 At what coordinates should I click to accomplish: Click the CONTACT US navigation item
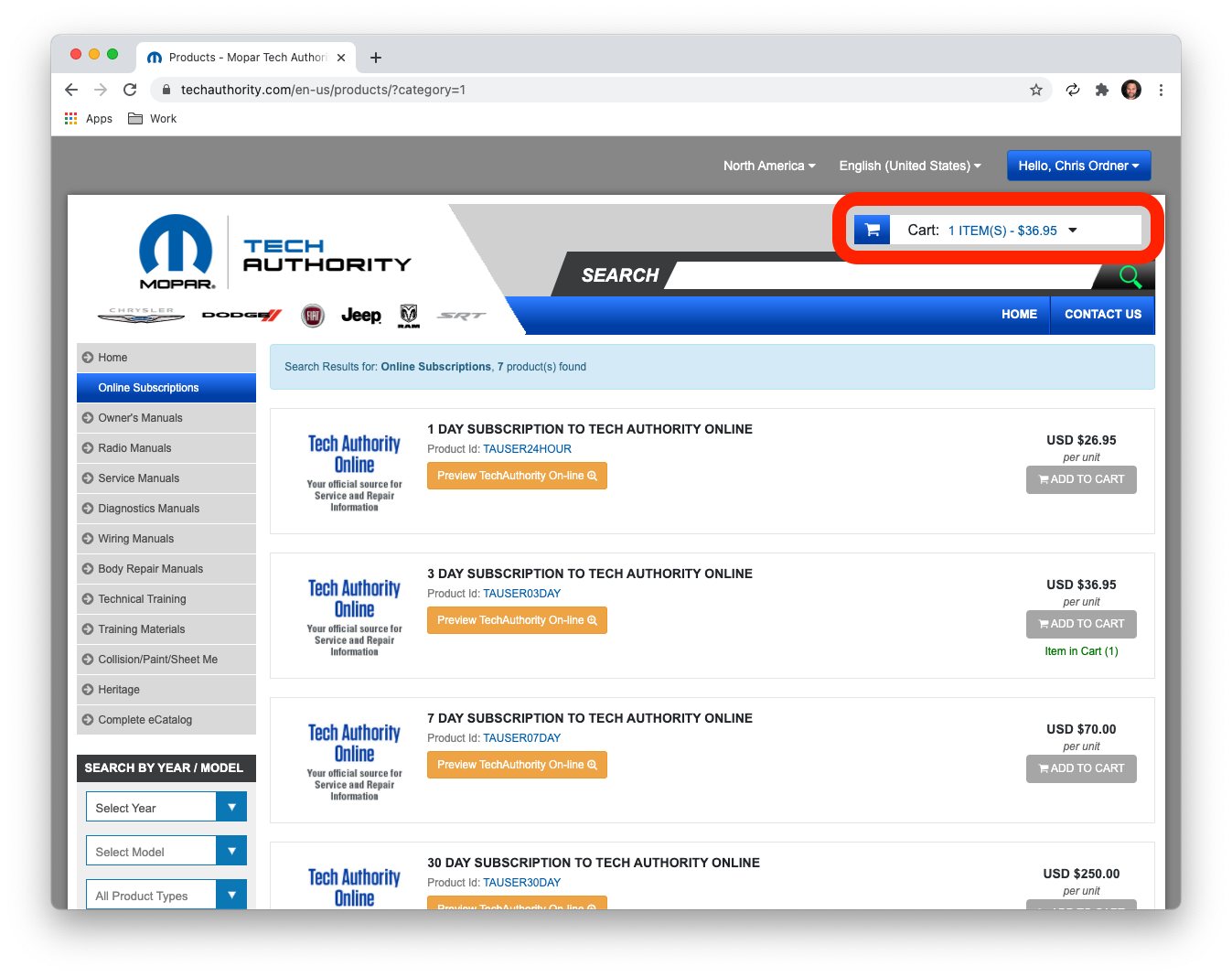click(1103, 314)
